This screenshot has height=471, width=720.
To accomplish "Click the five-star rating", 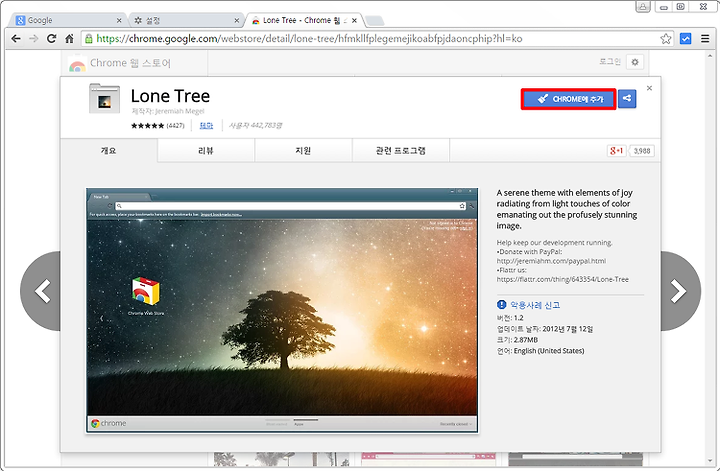I will click(147, 125).
